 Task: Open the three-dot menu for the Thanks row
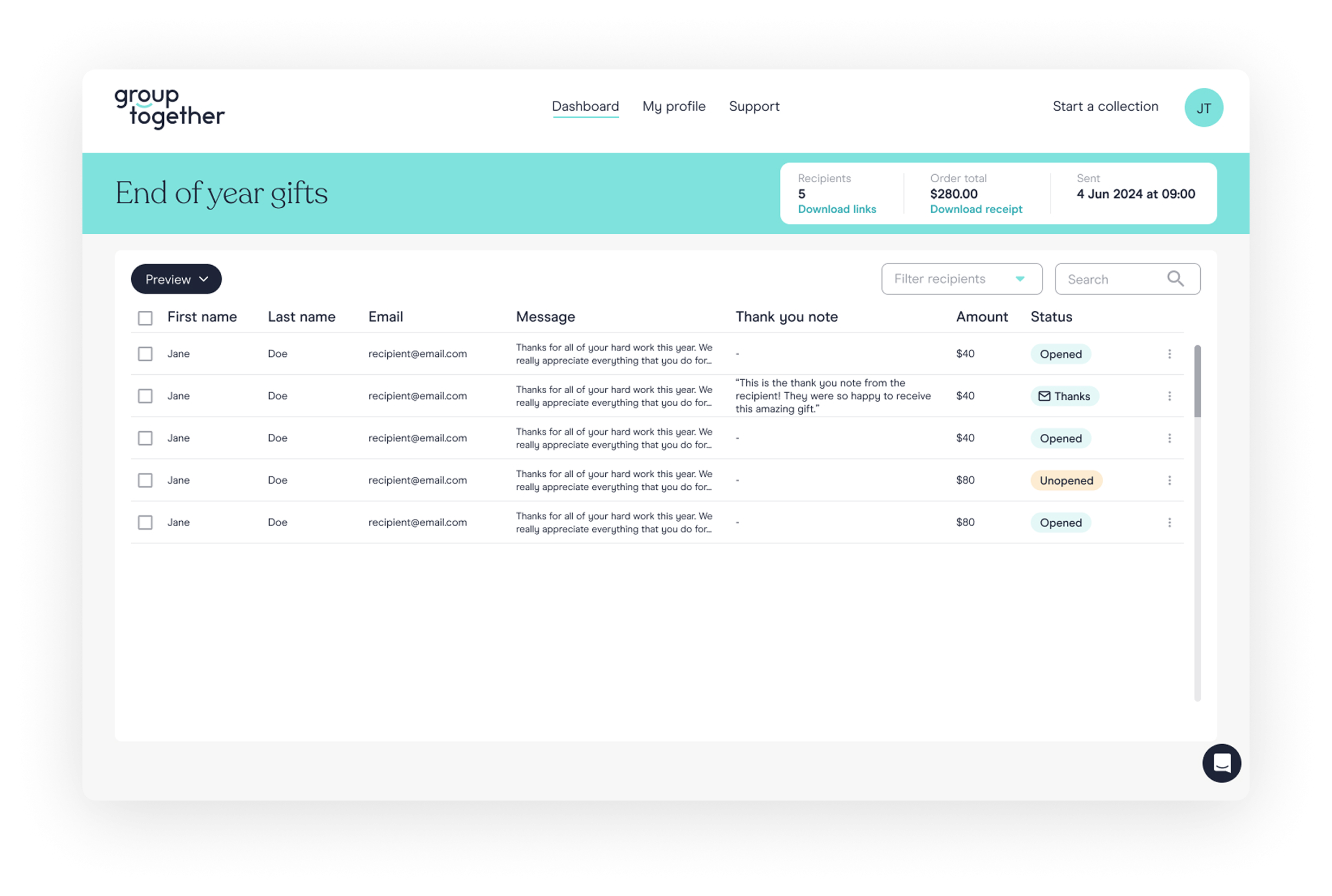pyautogui.click(x=1169, y=396)
